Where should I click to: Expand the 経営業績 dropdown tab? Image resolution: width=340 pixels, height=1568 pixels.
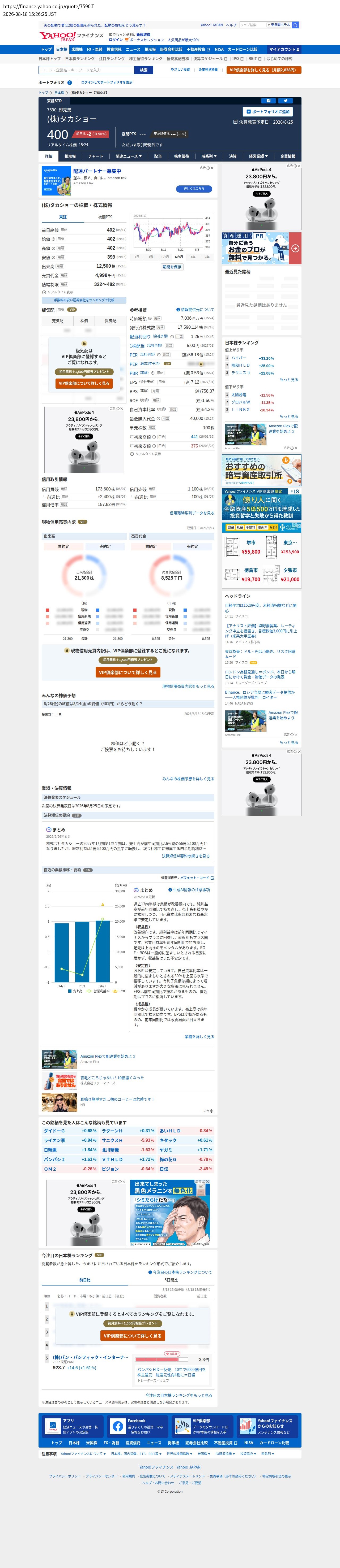click(258, 157)
